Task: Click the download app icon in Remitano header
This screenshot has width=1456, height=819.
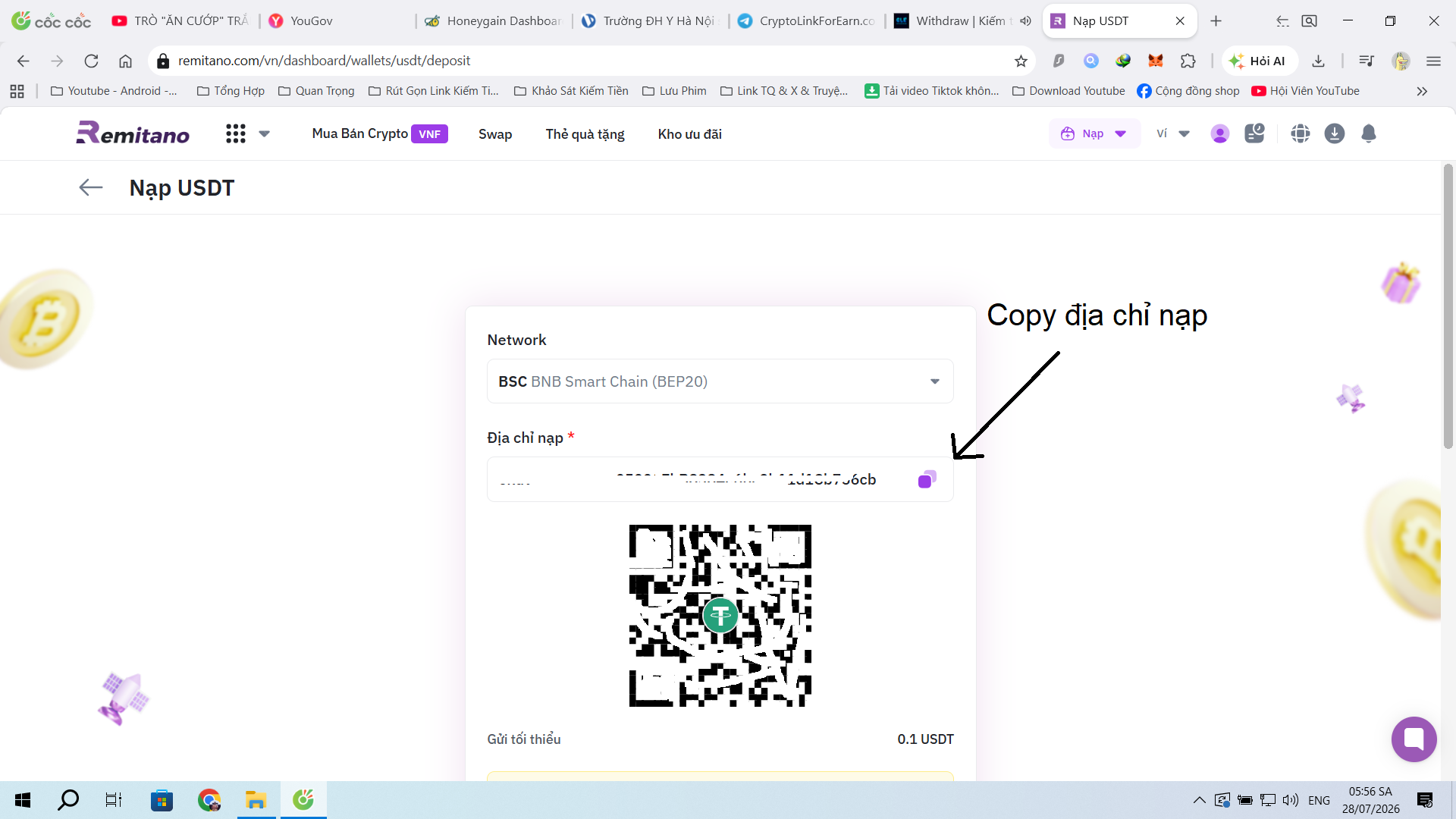Action: point(1335,134)
